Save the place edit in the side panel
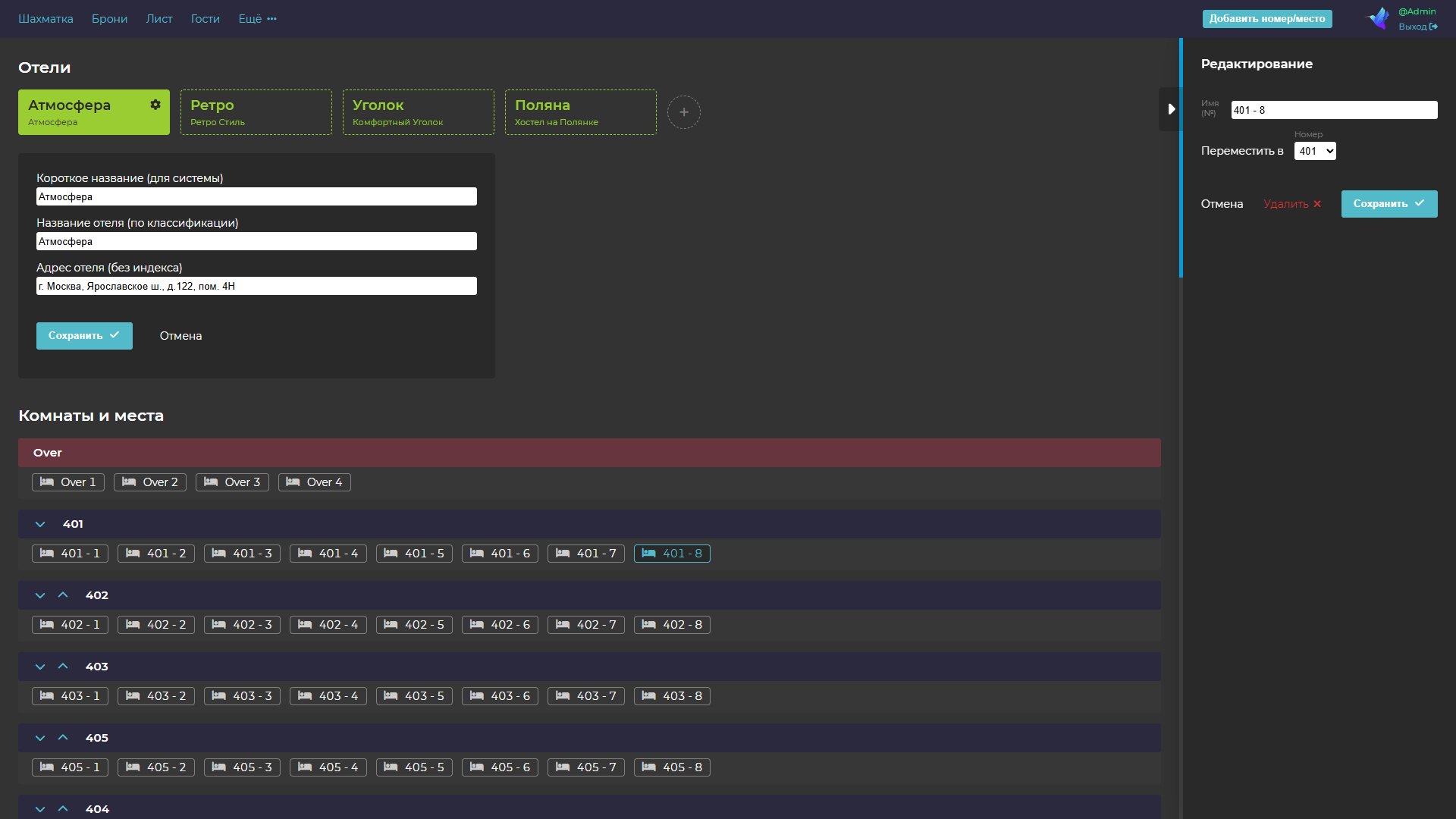The image size is (1456, 819). coord(1389,204)
